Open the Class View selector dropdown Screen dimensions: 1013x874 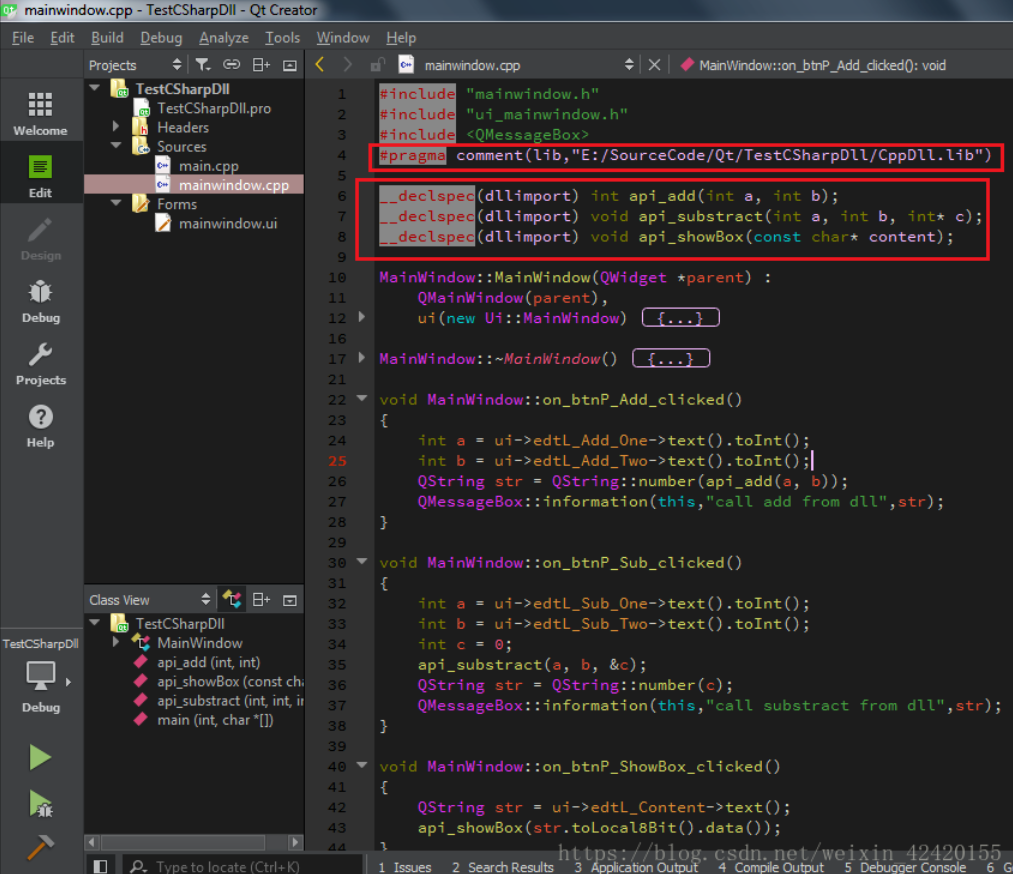[149, 600]
